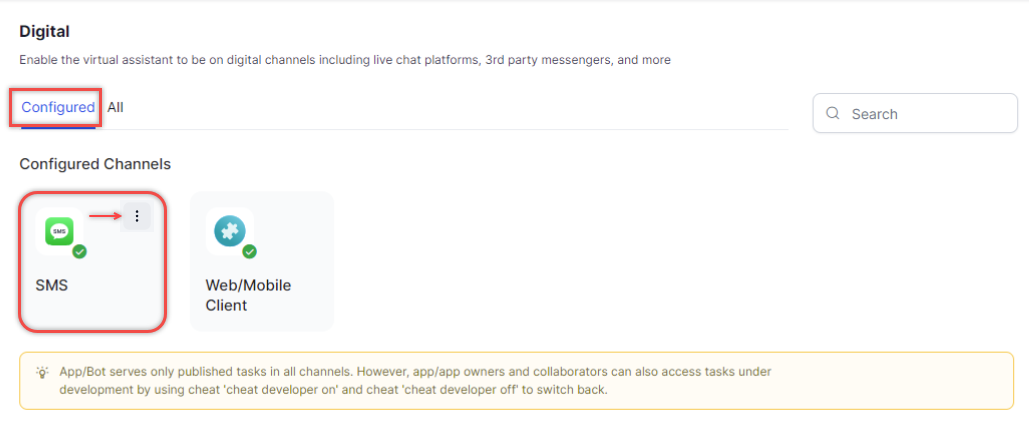Click the lightbulb tip icon in the banner
The image size is (1029, 436).
pyautogui.click(x=42, y=372)
